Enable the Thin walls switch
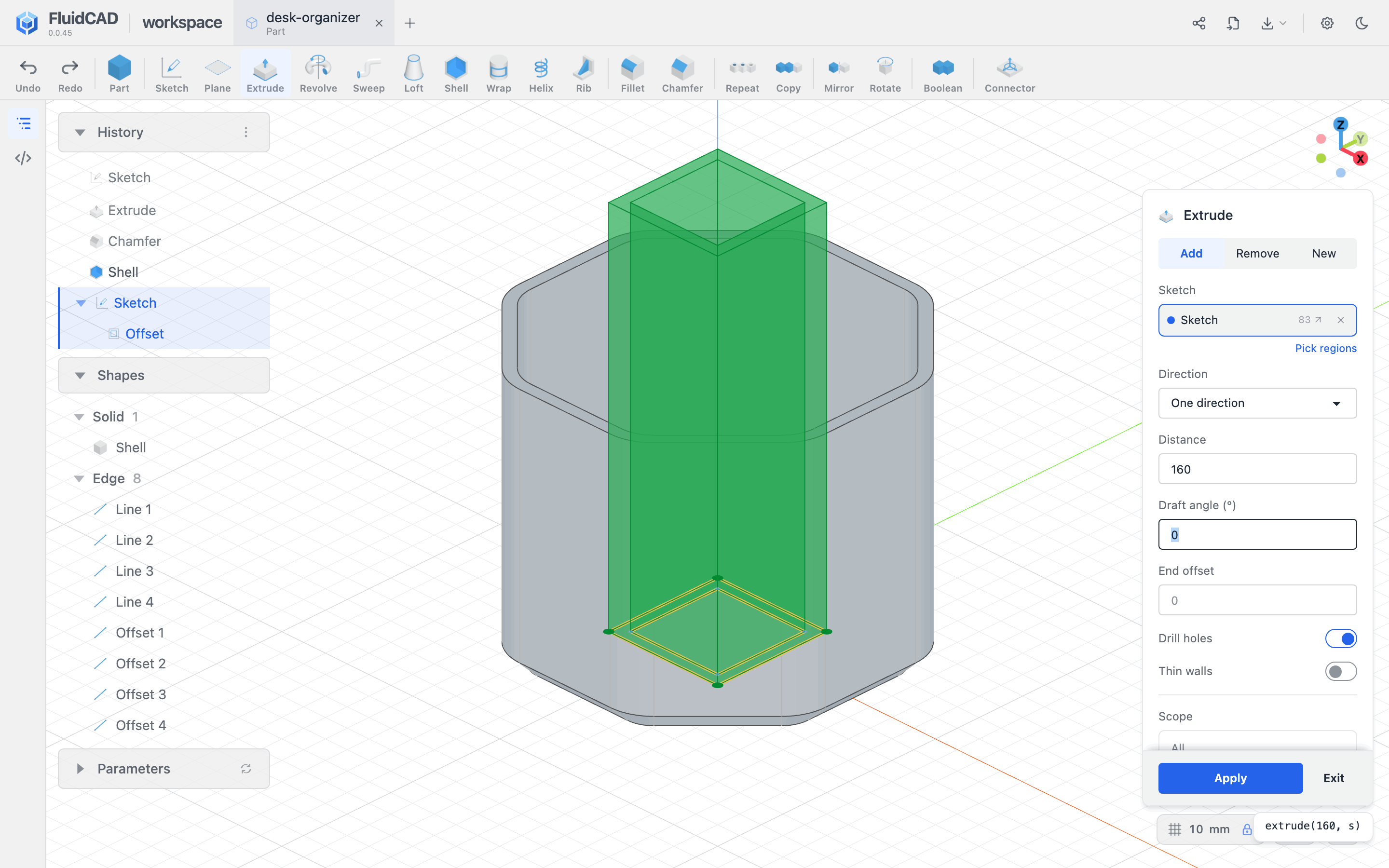 1341,671
